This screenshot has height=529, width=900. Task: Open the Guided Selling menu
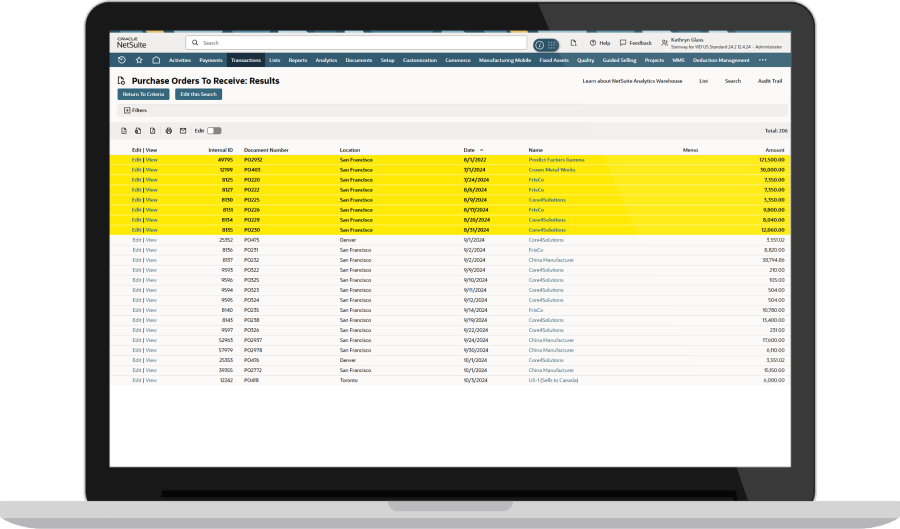[619, 60]
